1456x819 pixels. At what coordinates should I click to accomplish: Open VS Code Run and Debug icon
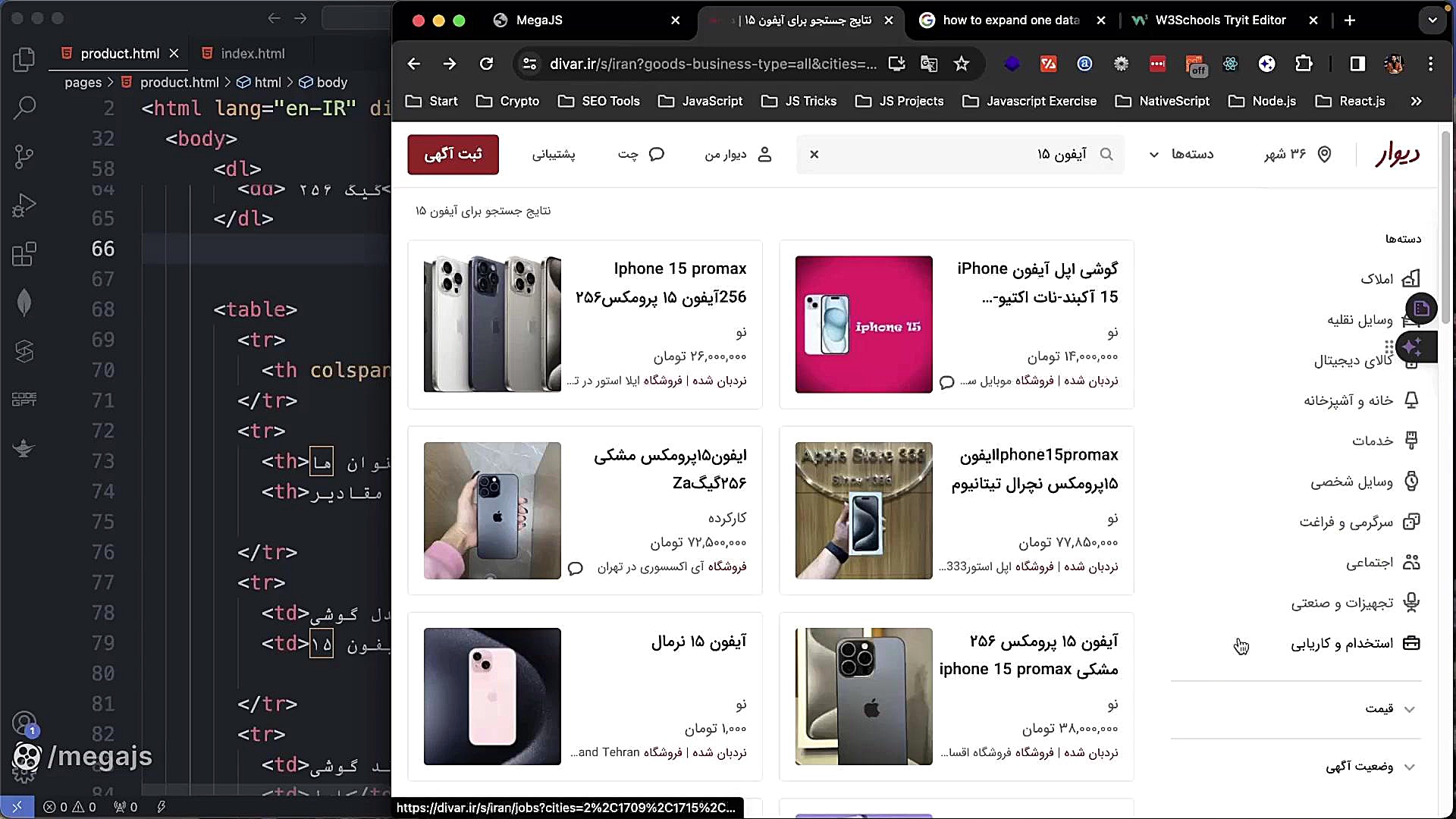point(24,205)
